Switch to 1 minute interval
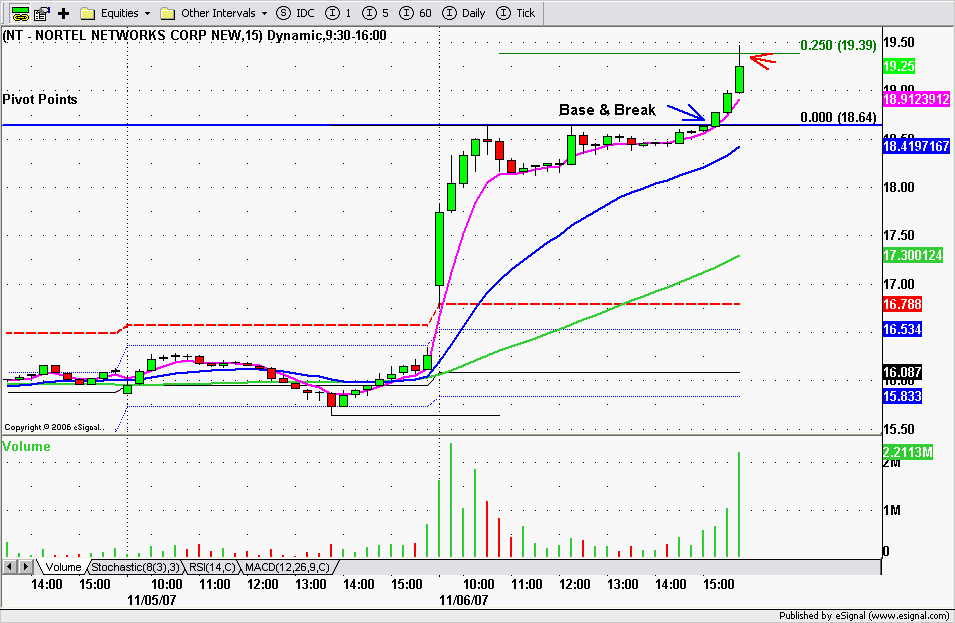955x623 pixels. coord(338,13)
